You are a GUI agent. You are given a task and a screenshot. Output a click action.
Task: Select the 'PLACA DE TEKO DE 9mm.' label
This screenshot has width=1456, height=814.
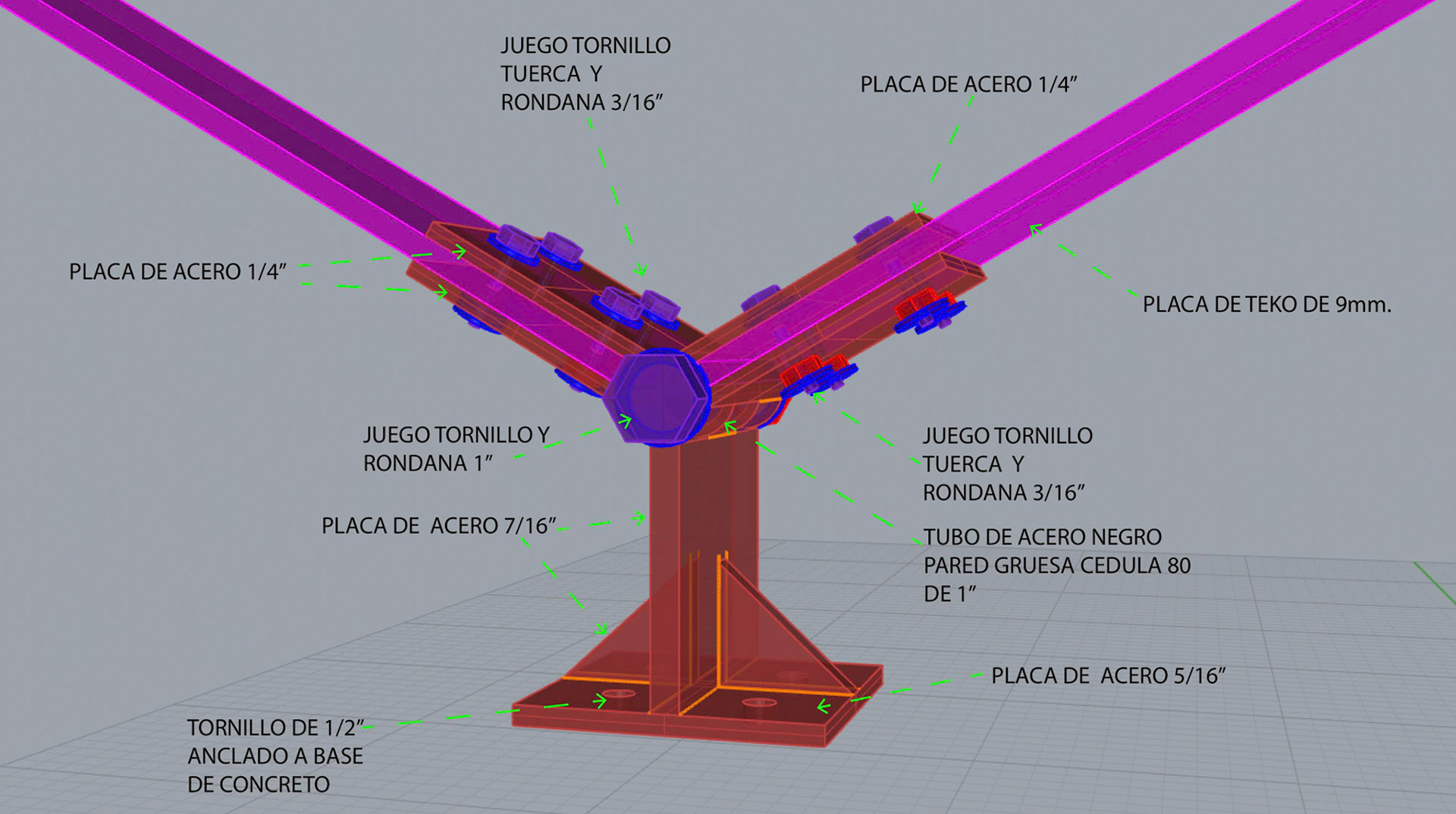click(x=1267, y=304)
